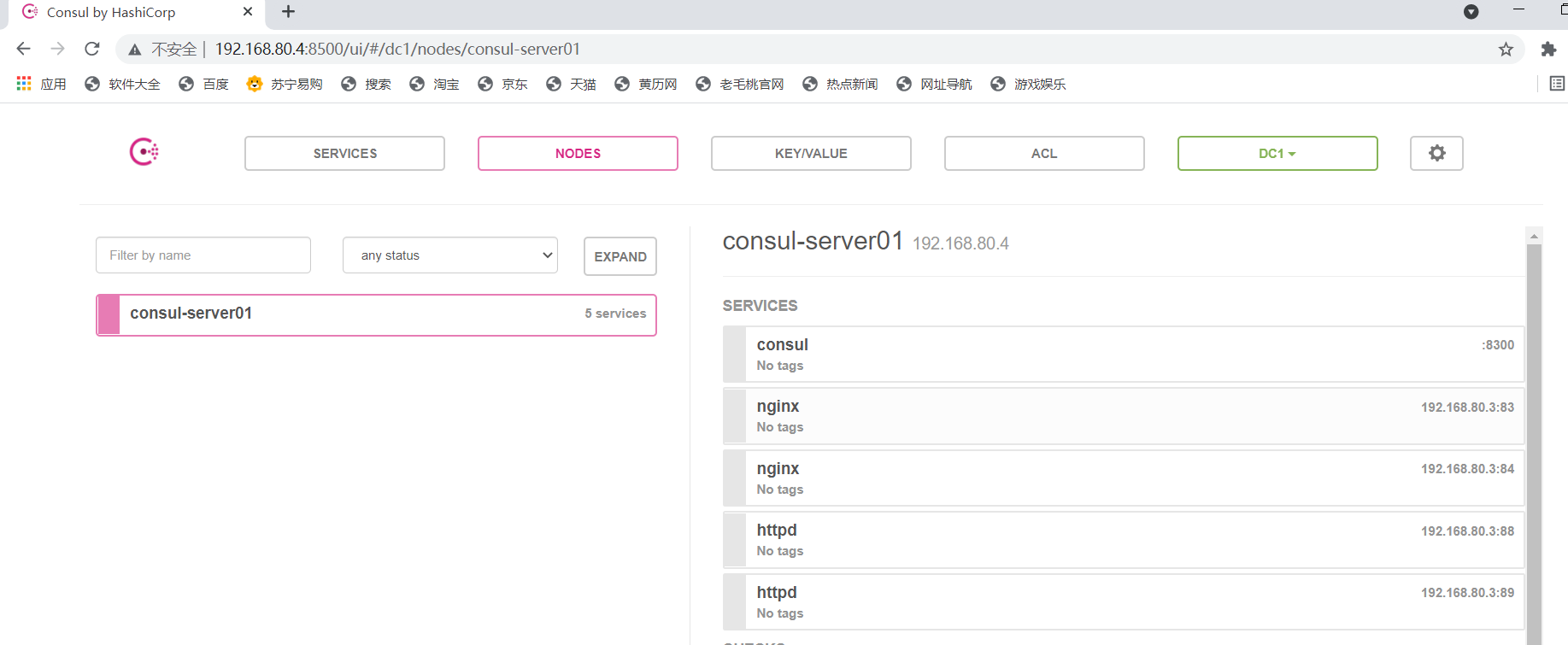The image size is (1568, 645).
Task: Close the Consul by HashiCorp tab
Action: [x=248, y=12]
